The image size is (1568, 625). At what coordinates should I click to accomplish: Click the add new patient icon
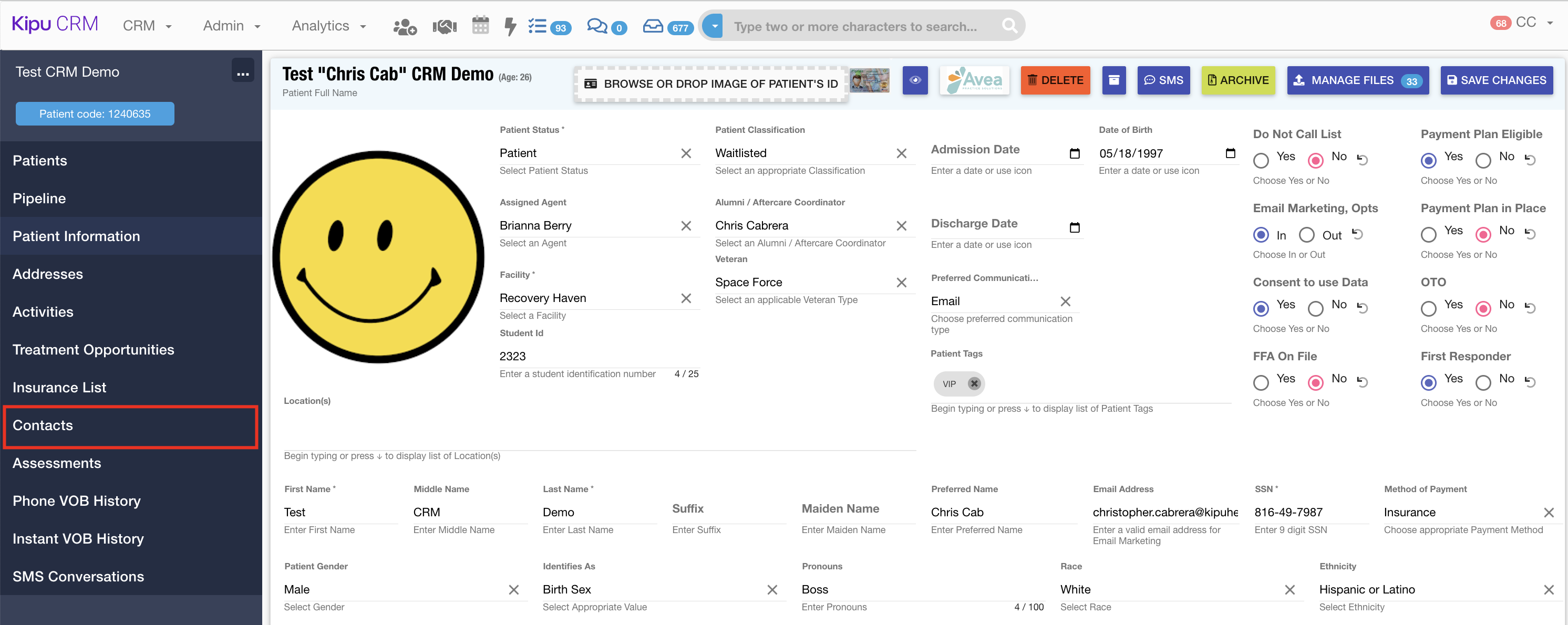[x=404, y=26]
